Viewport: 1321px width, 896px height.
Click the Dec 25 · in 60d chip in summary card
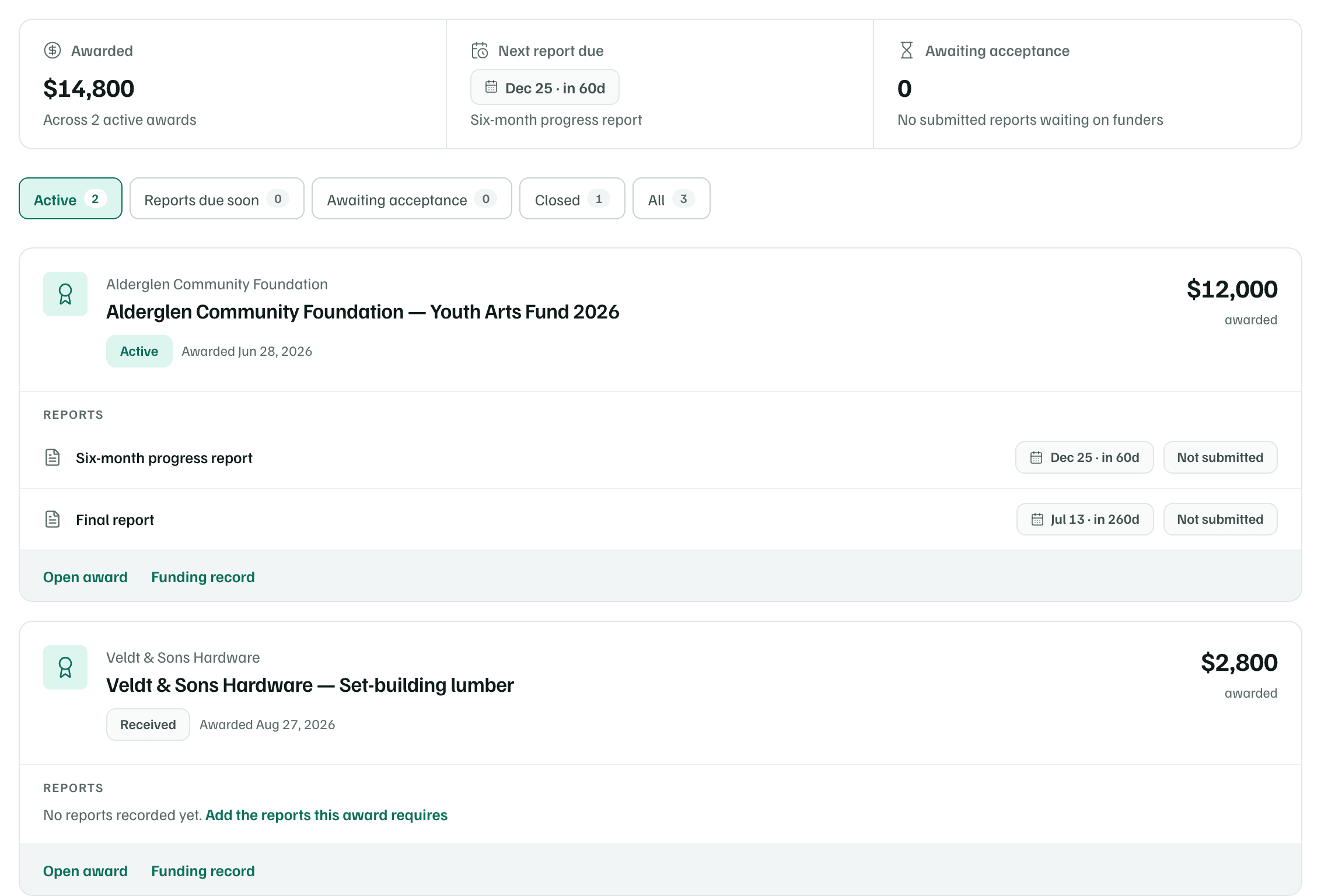[x=545, y=87]
